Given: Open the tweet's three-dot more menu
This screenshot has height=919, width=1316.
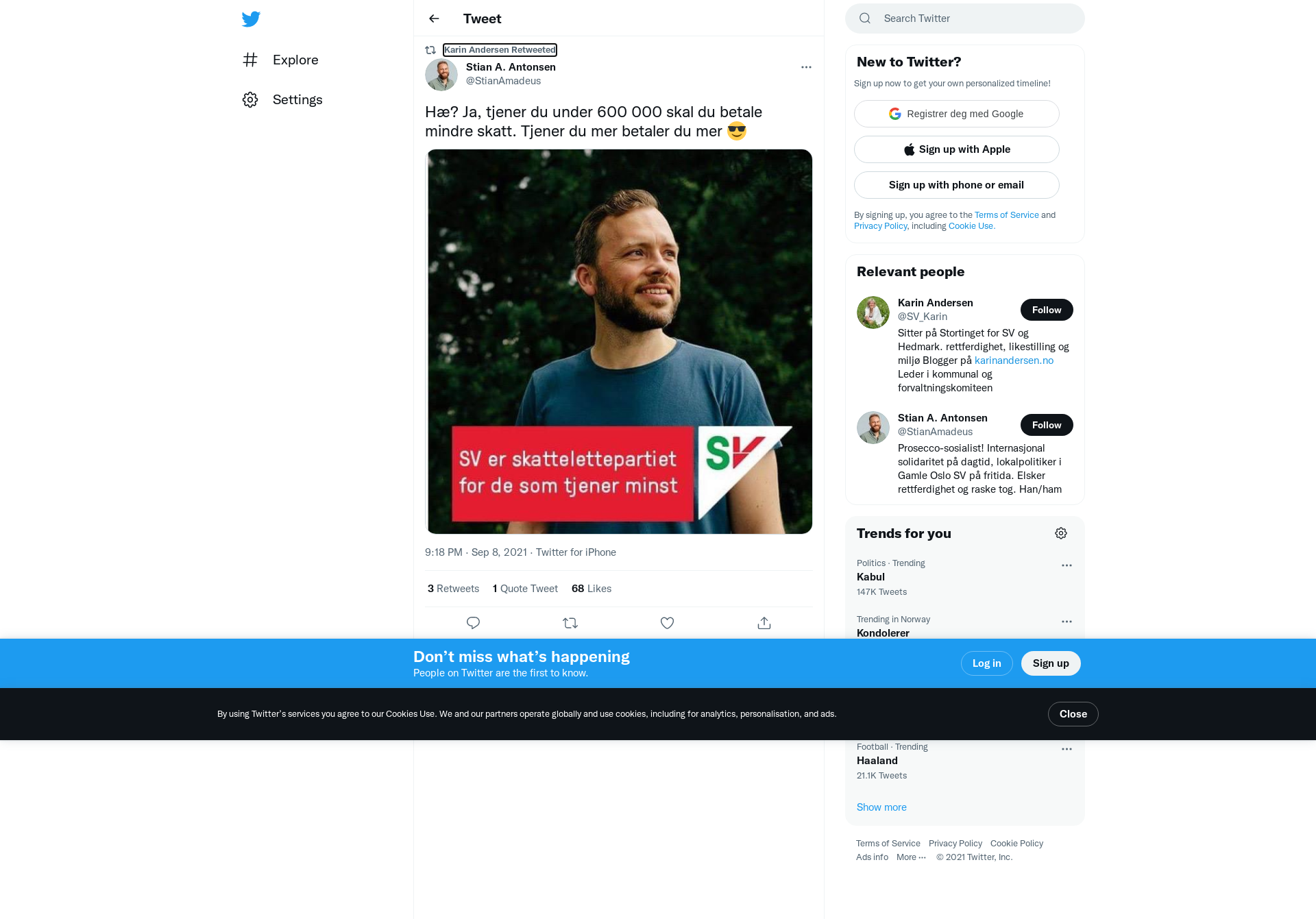Looking at the screenshot, I should point(806,67).
